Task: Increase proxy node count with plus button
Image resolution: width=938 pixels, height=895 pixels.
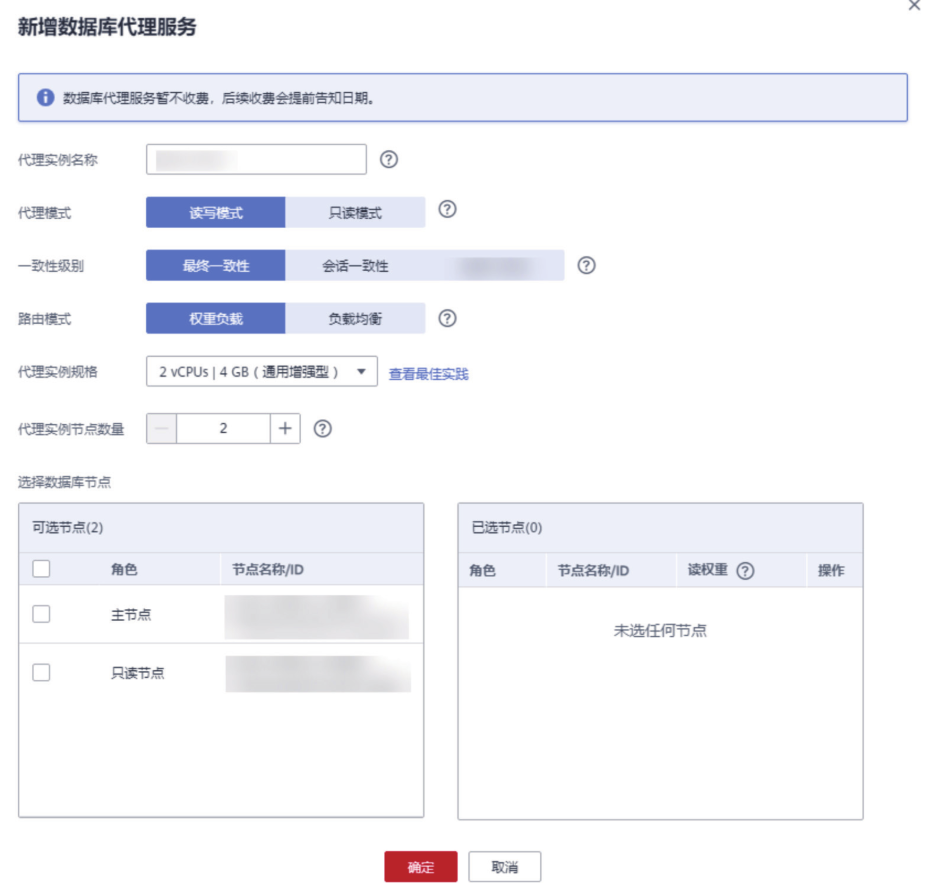Action: (285, 428)
